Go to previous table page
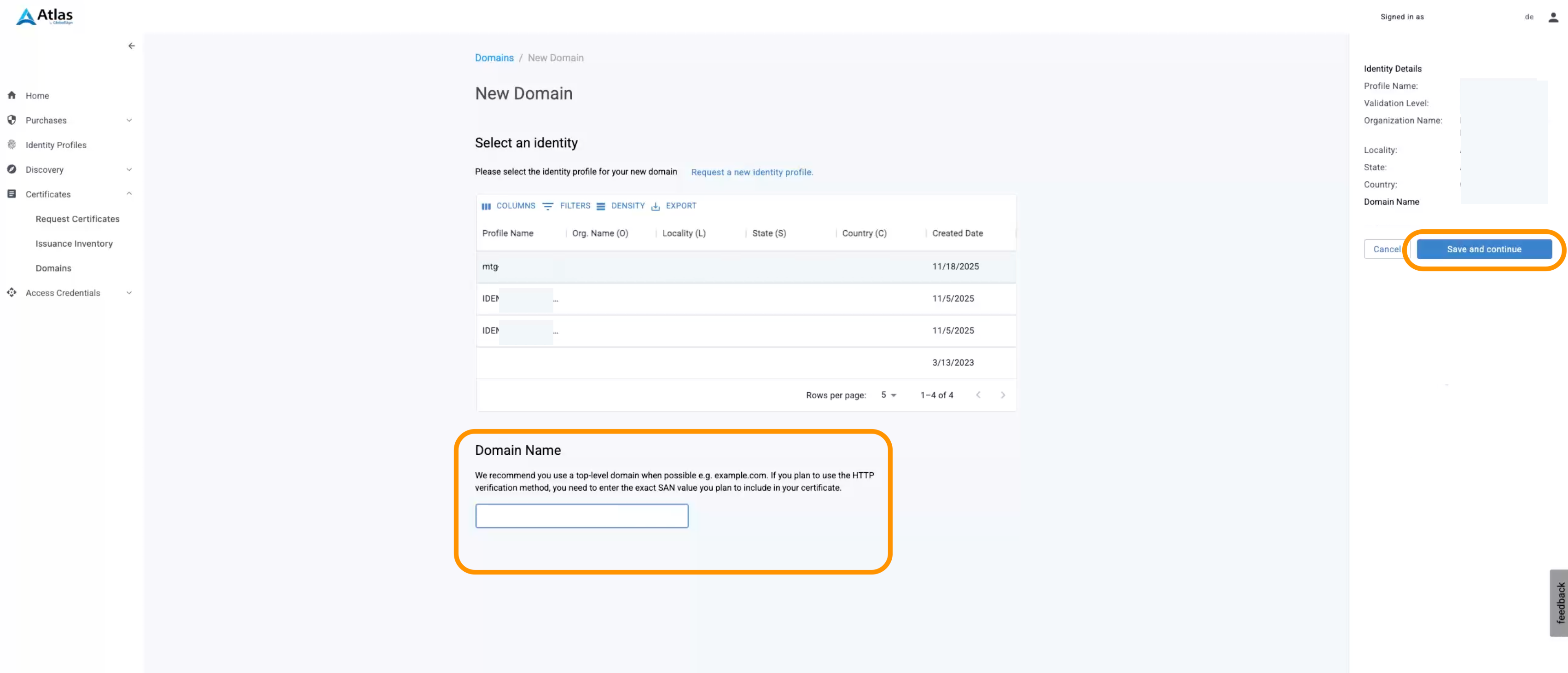Screen dimensions: 1568x673 [977, 395]
